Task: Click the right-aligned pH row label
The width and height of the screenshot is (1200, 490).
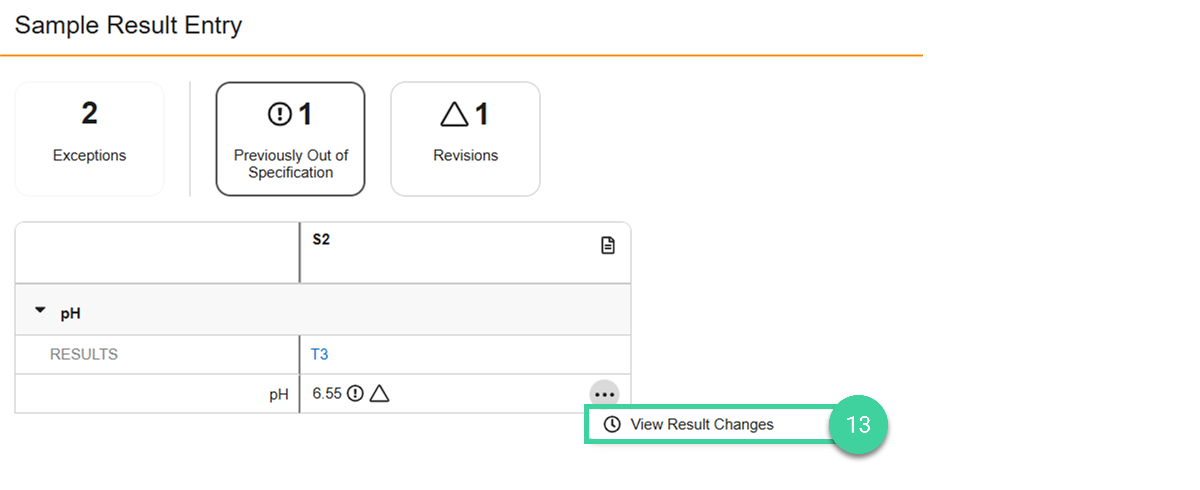Action: 278,395
